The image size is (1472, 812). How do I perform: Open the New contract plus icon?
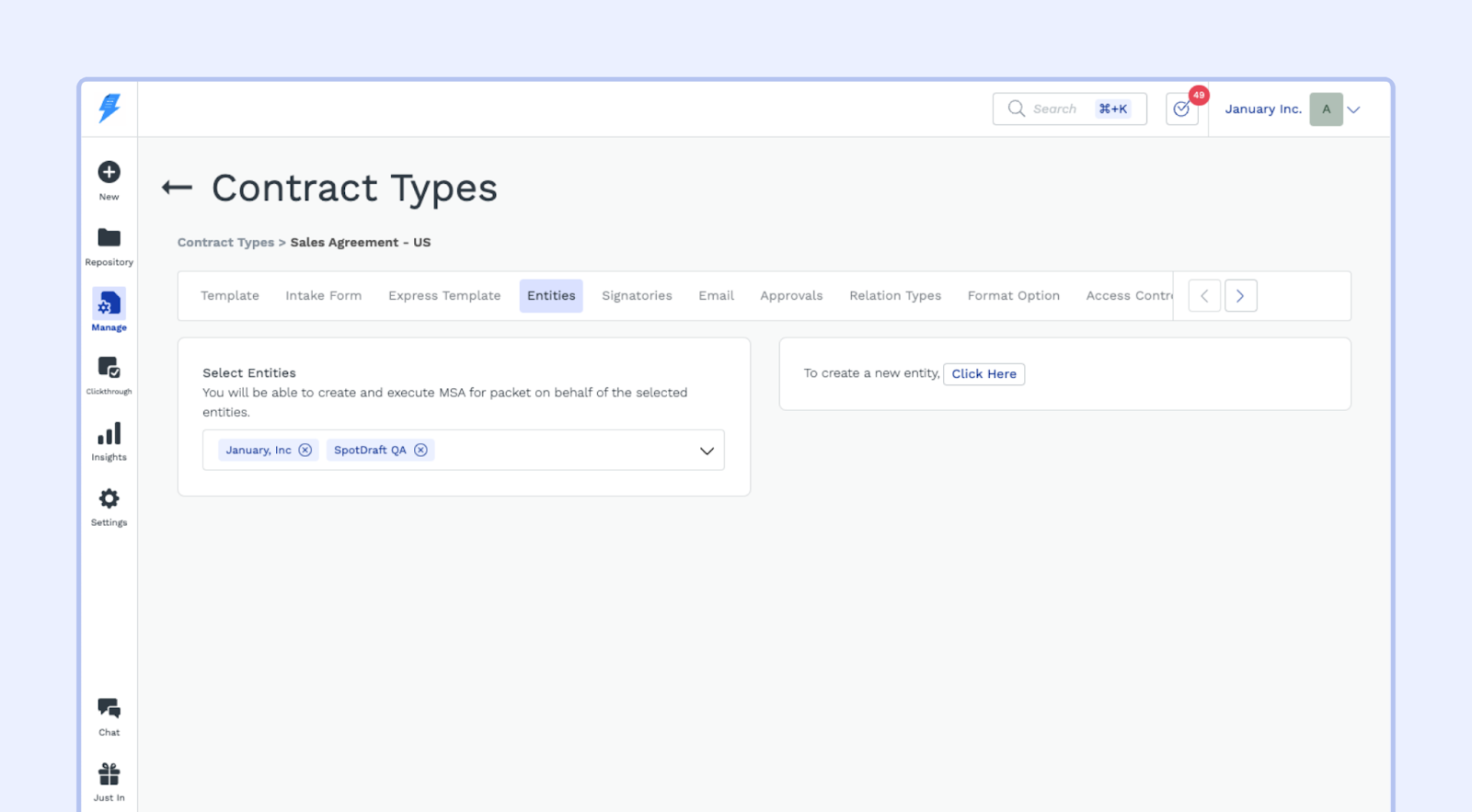[109, 173]
